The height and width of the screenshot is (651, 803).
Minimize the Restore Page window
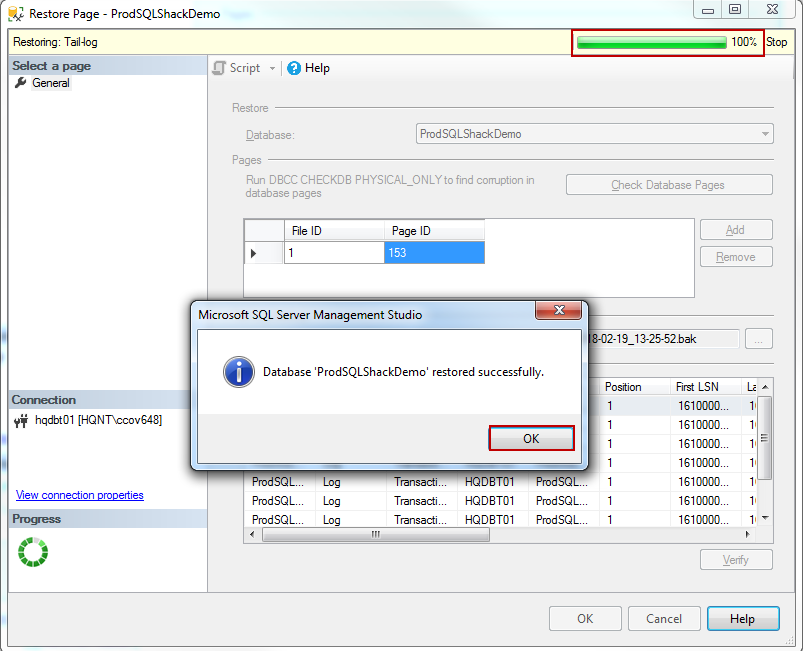point(708,9)
